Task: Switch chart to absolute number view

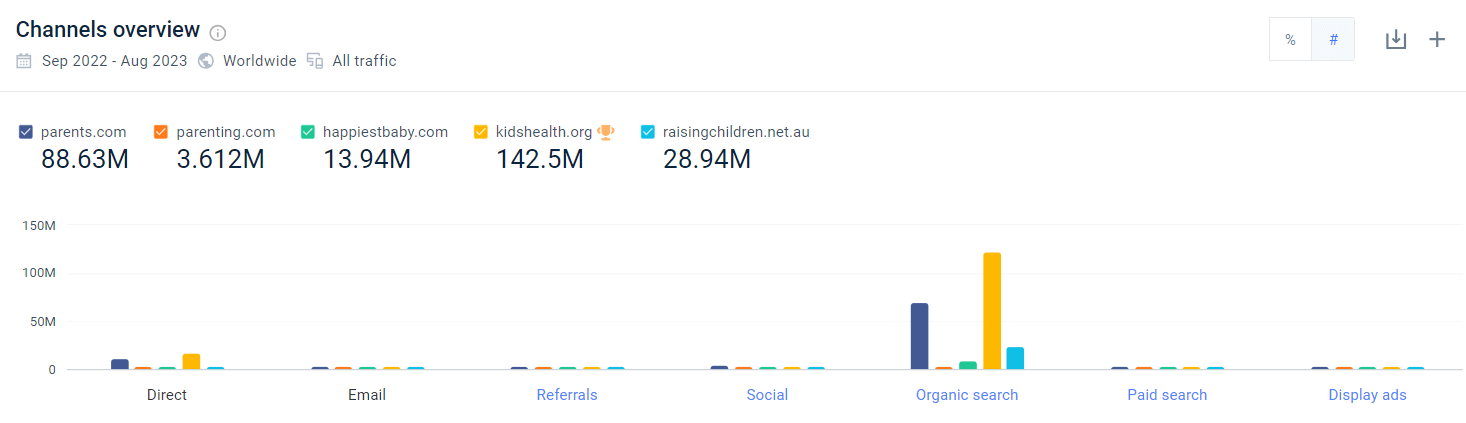Action: point(1333,40)
